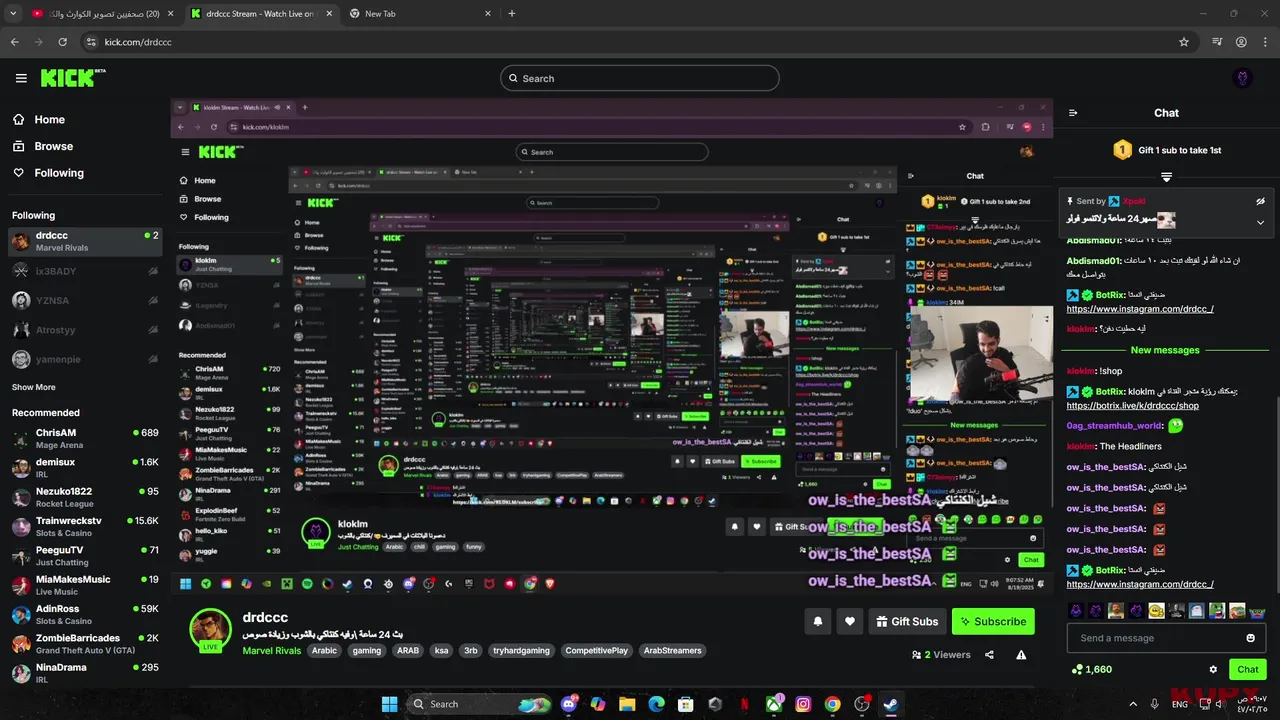This screenshot has height=720, width=1280.
Task: Click the drdccc streamer avatar with LIVE badge
Action: coord(211,629)
